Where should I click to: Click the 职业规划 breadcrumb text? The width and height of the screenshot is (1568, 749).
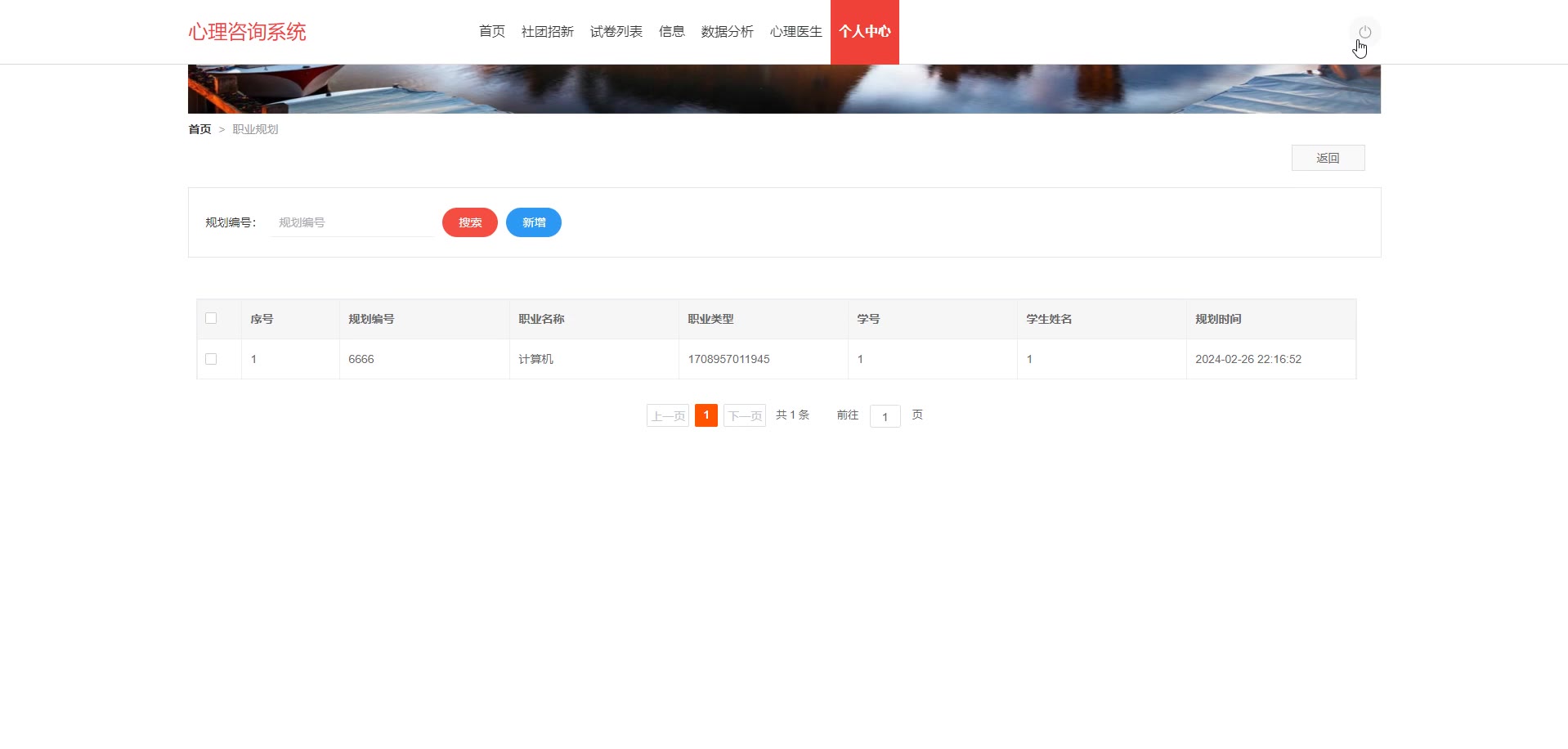[x=255, y=129]
